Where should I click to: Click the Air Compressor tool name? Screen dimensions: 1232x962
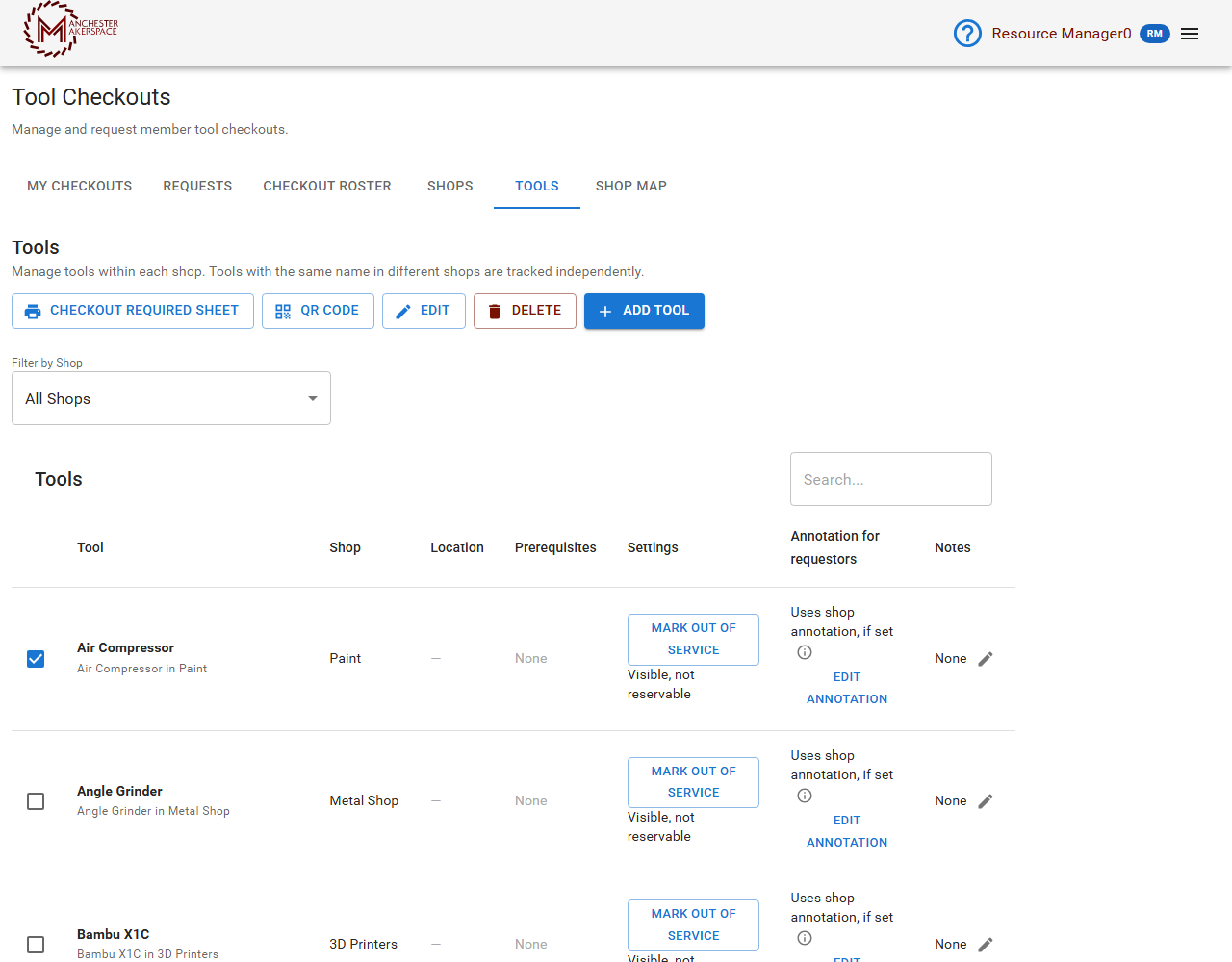[x=126, y=647]
